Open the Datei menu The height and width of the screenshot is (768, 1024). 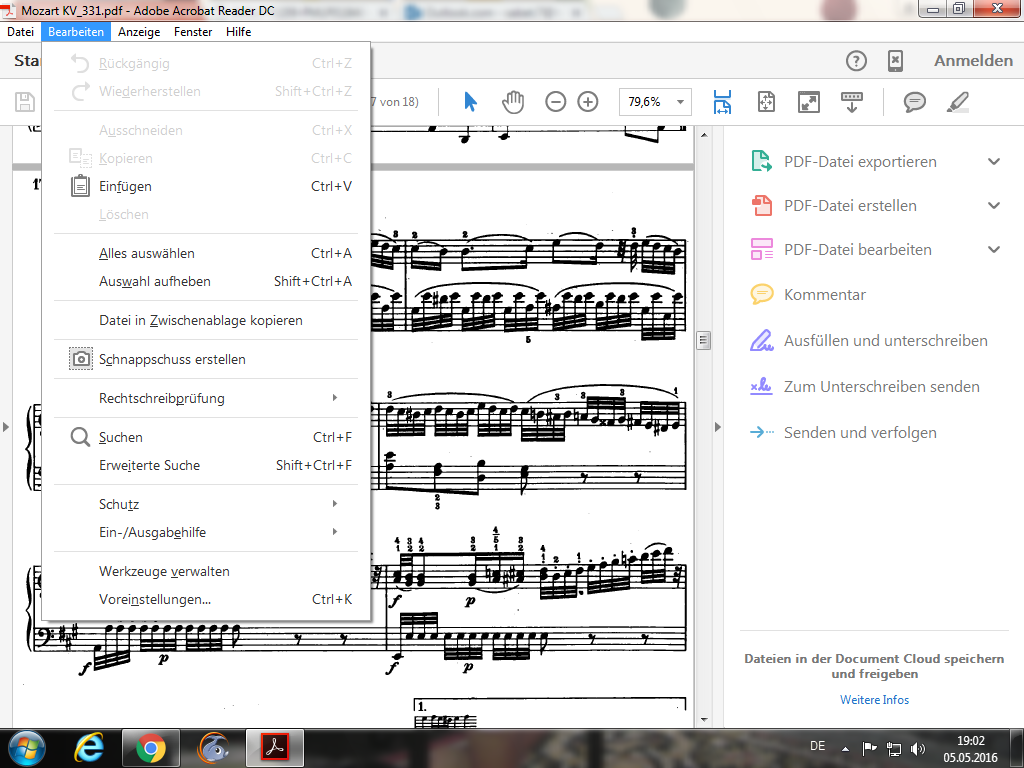pyautogui.click(x=20, y=32)
